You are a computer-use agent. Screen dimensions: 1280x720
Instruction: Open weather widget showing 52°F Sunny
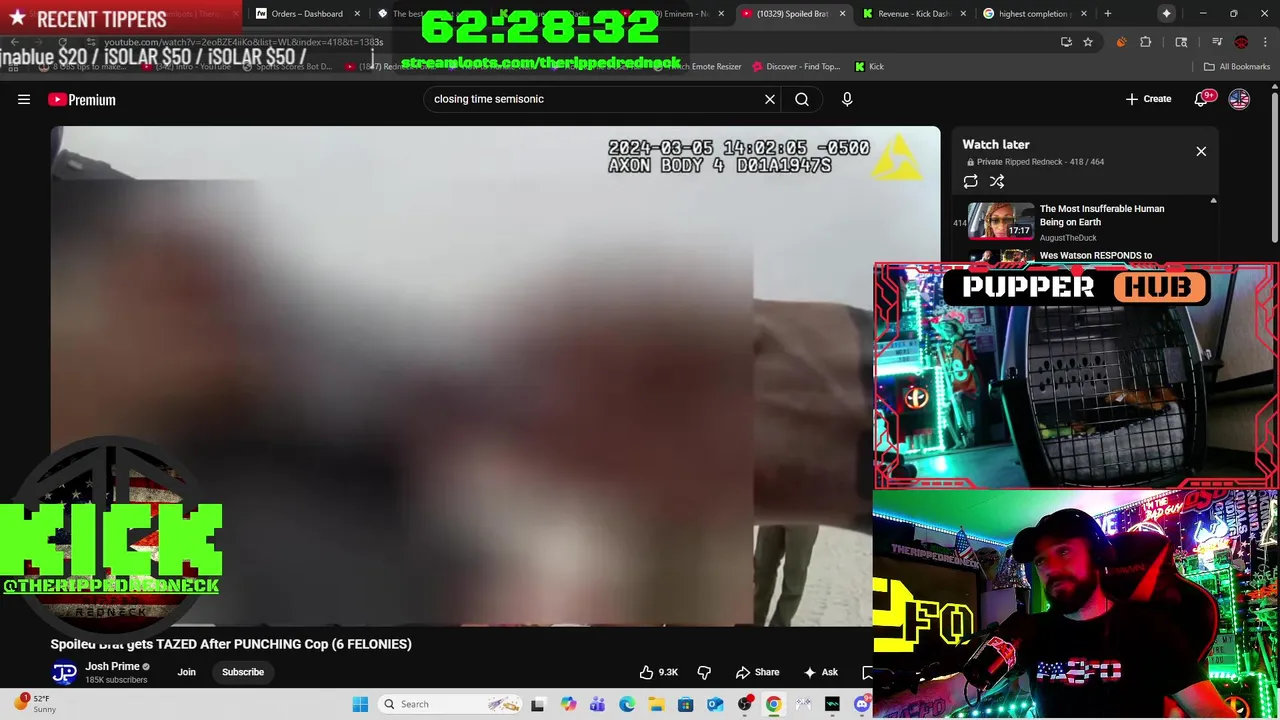[x=36, y=704]
